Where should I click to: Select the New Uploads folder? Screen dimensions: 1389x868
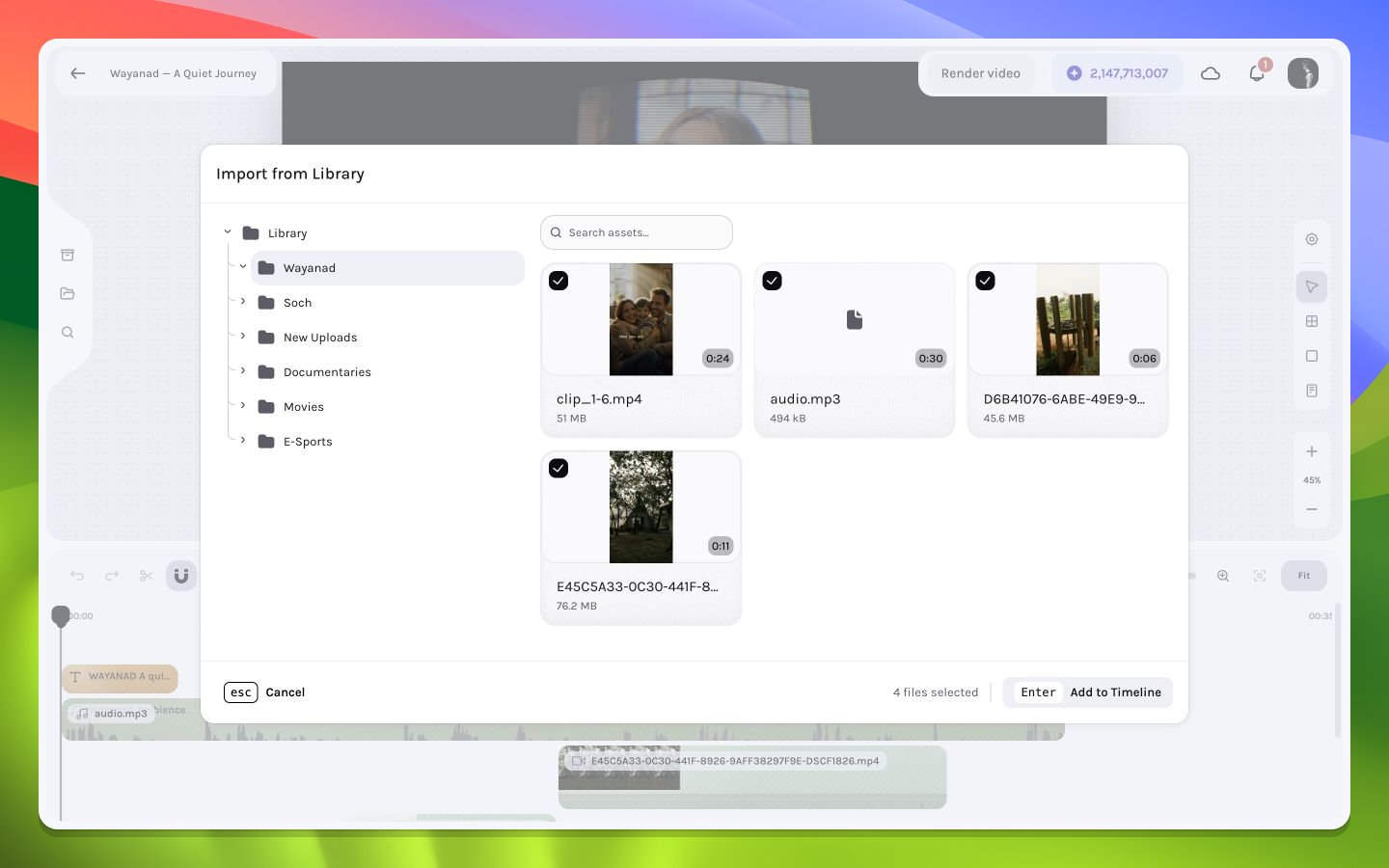387,338
